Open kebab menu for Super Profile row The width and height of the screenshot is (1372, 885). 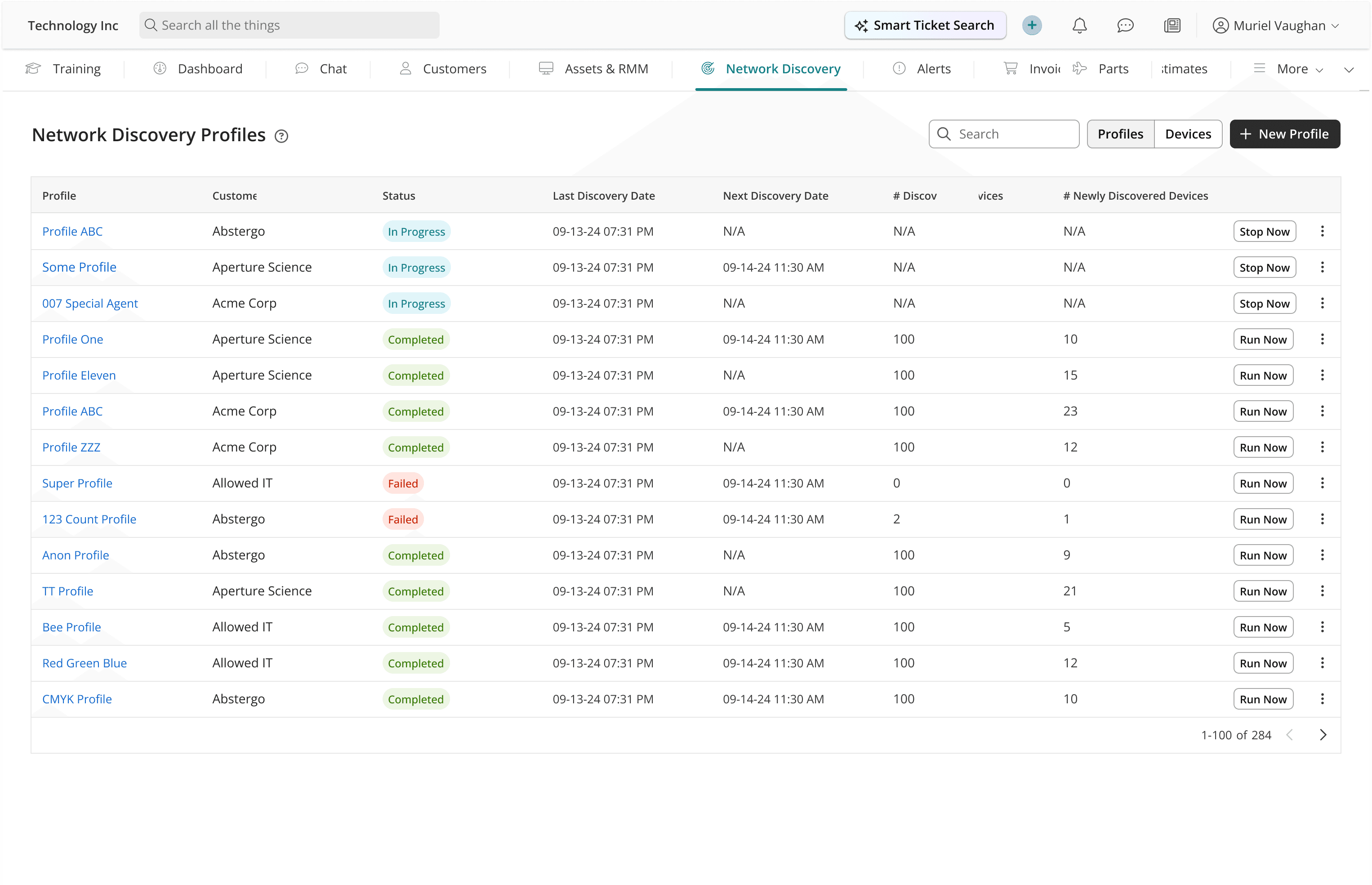tap(1322, 483)
